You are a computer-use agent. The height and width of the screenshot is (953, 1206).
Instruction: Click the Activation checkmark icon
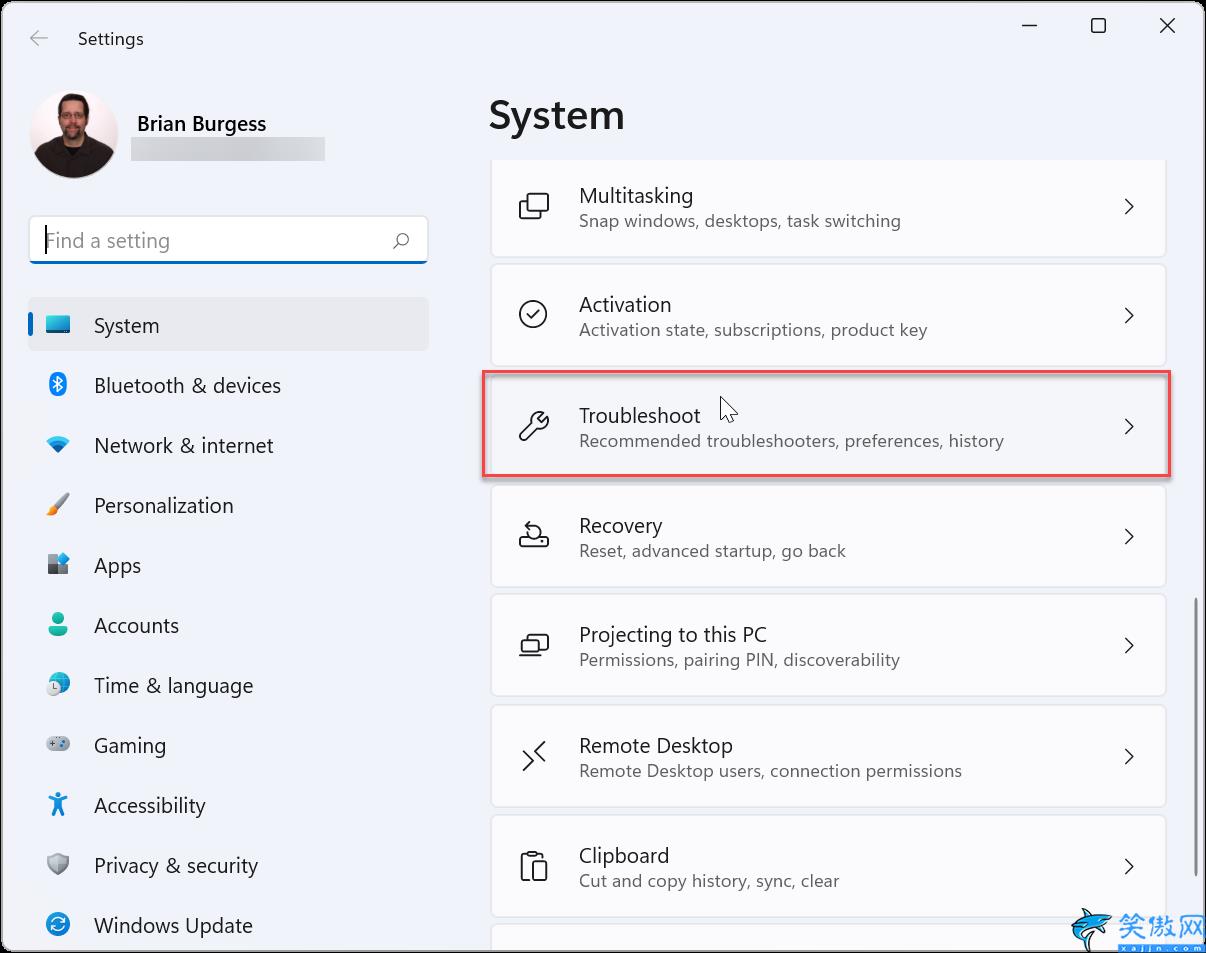[x=533, y=315]
